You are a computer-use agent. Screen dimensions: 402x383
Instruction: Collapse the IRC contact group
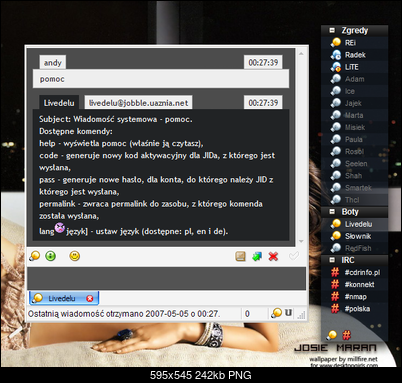[332, 260]
